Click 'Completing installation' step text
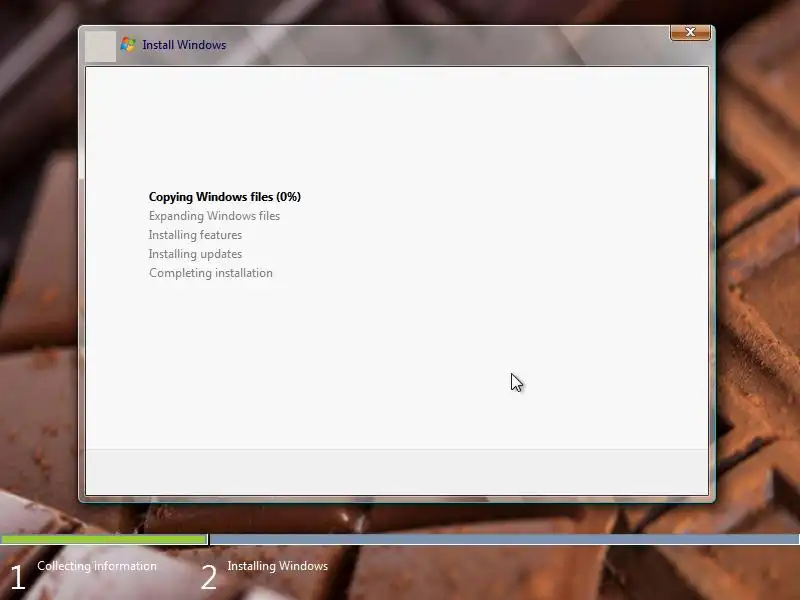The width and height of the screenshot is (800, 600). pyautogui.click(x=211, y=273)
